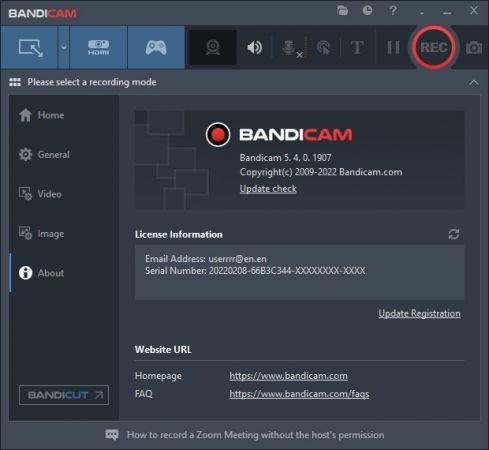Open the Zoom Meeting recording tip
Image resolution: width=489 pixels, height=450 pixels.
pyautogui.click(x=255, y=435)
